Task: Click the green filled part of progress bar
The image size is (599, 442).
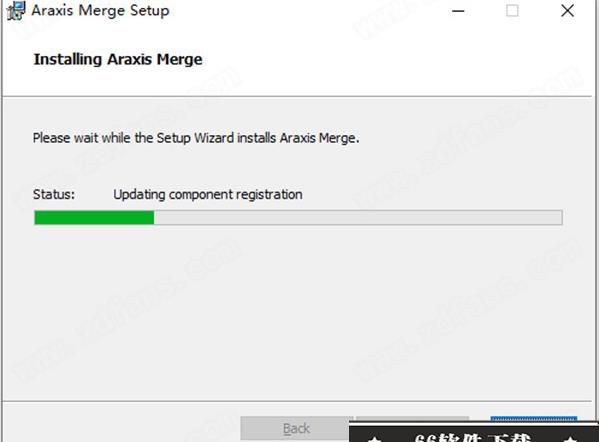Action: (94, 217)
